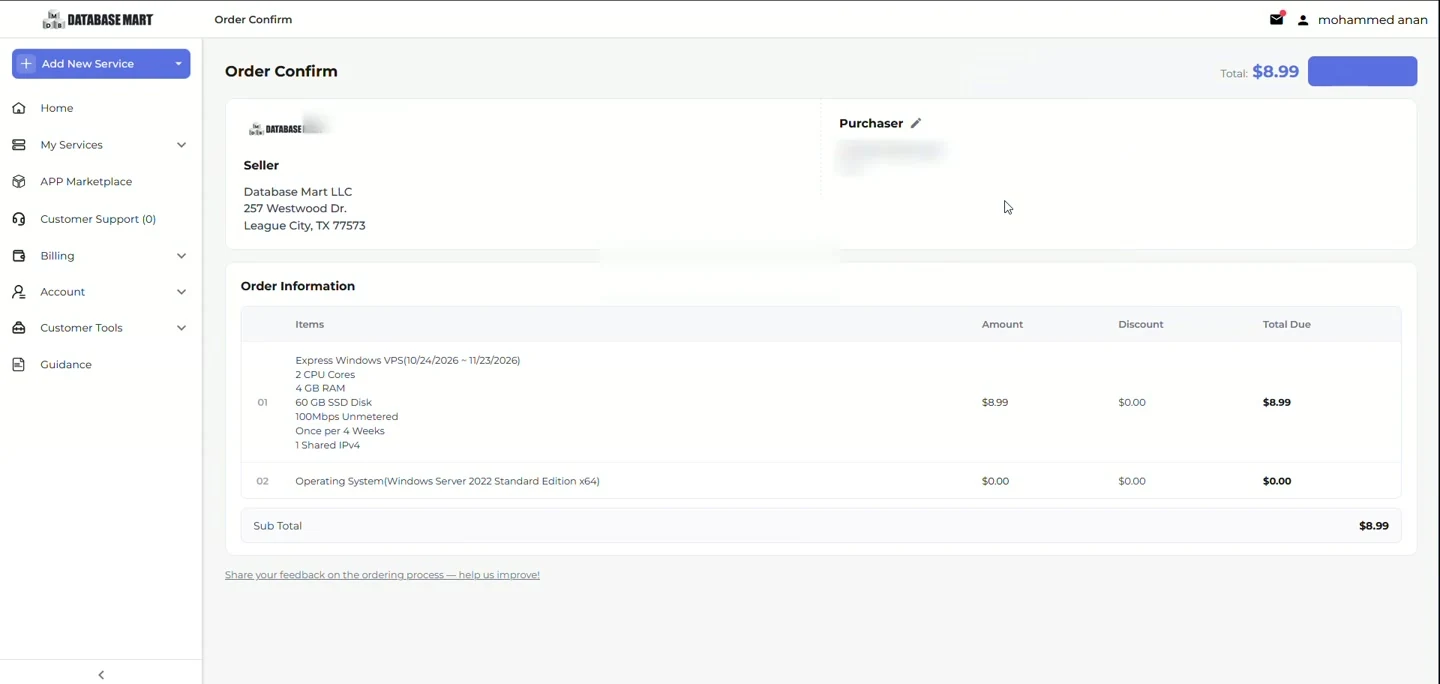This screenshot has width=1440, height=684.
Task: Click the seller Database Mart logo
Action: 287,128
